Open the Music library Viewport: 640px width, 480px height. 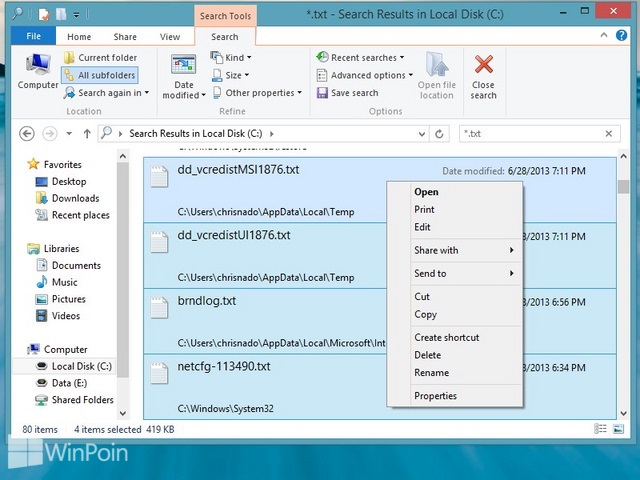click(57, 282)
